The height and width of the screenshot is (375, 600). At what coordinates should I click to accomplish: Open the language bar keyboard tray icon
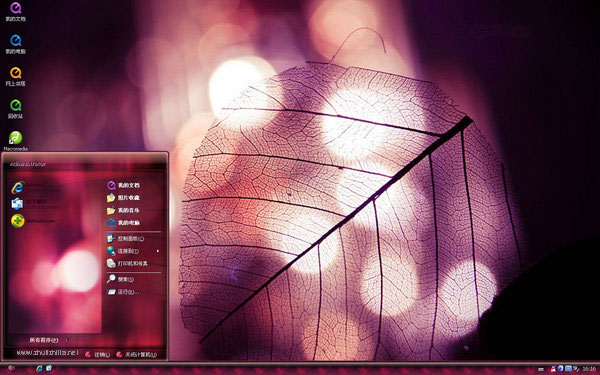point(541,369)
